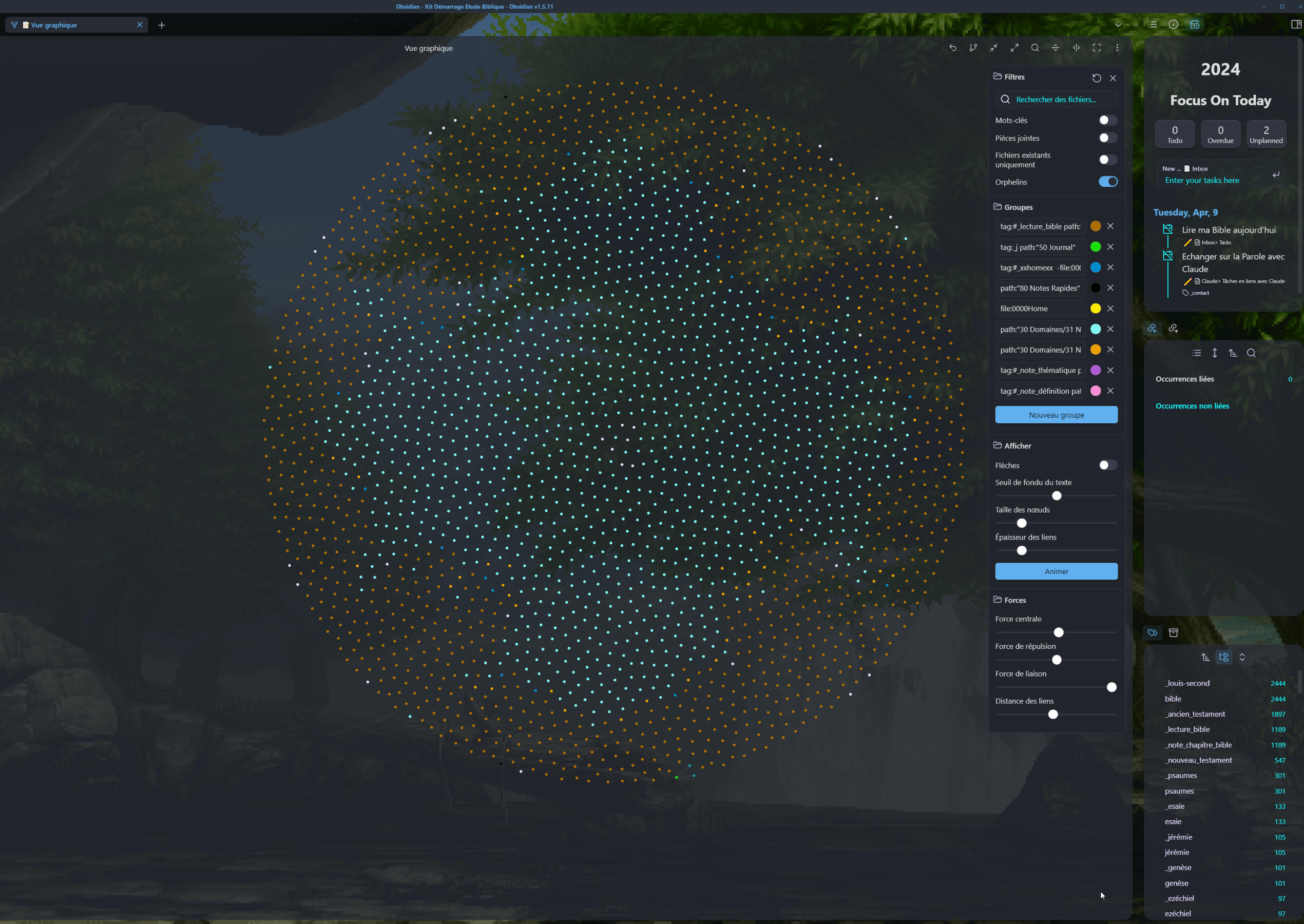The height and width of the screenshot is (924, 1304).
Task: Enable the Mots-clés toggle
Action: click(x=1107, y=120)
